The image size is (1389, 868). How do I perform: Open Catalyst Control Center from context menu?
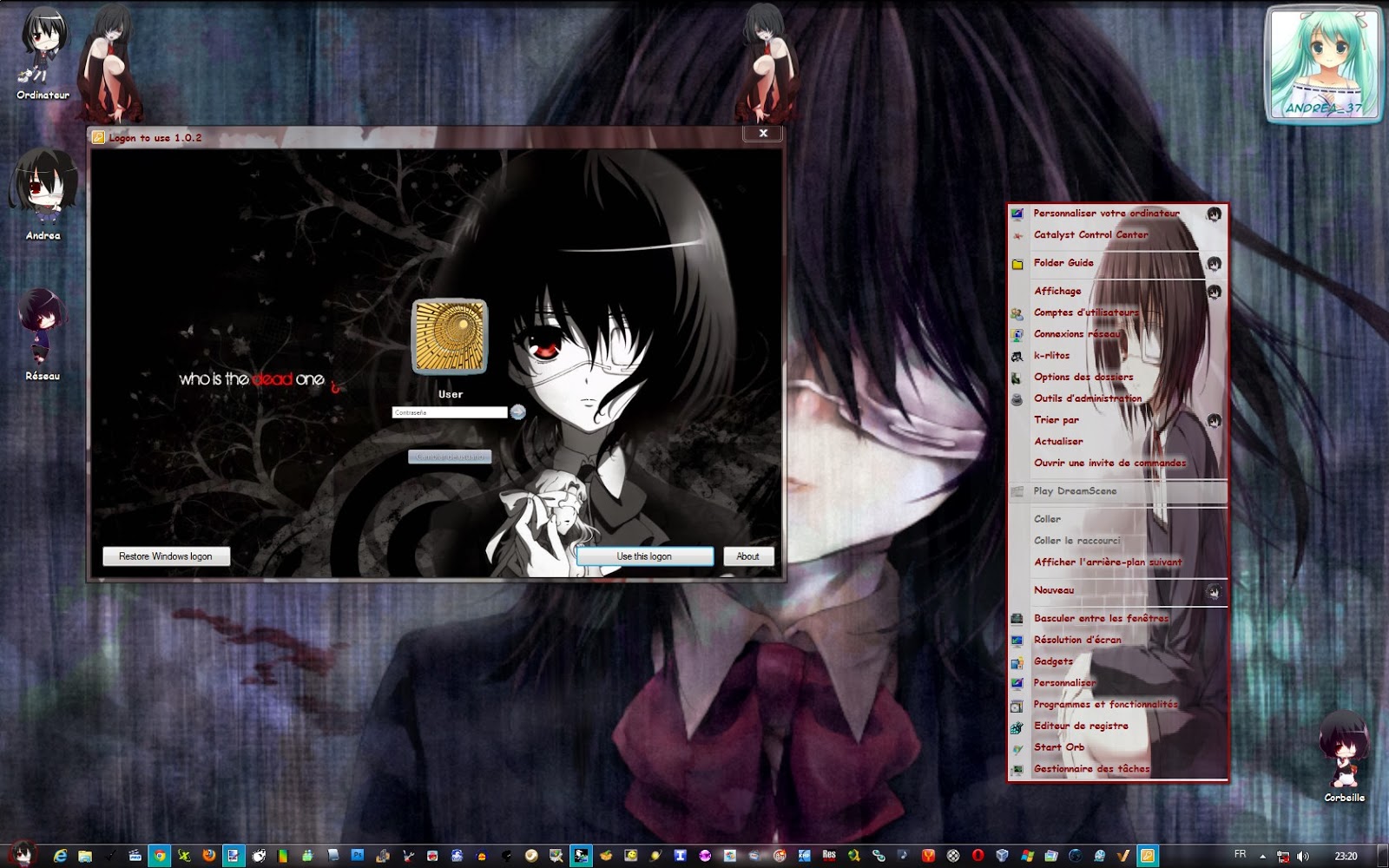point(1117,235)
